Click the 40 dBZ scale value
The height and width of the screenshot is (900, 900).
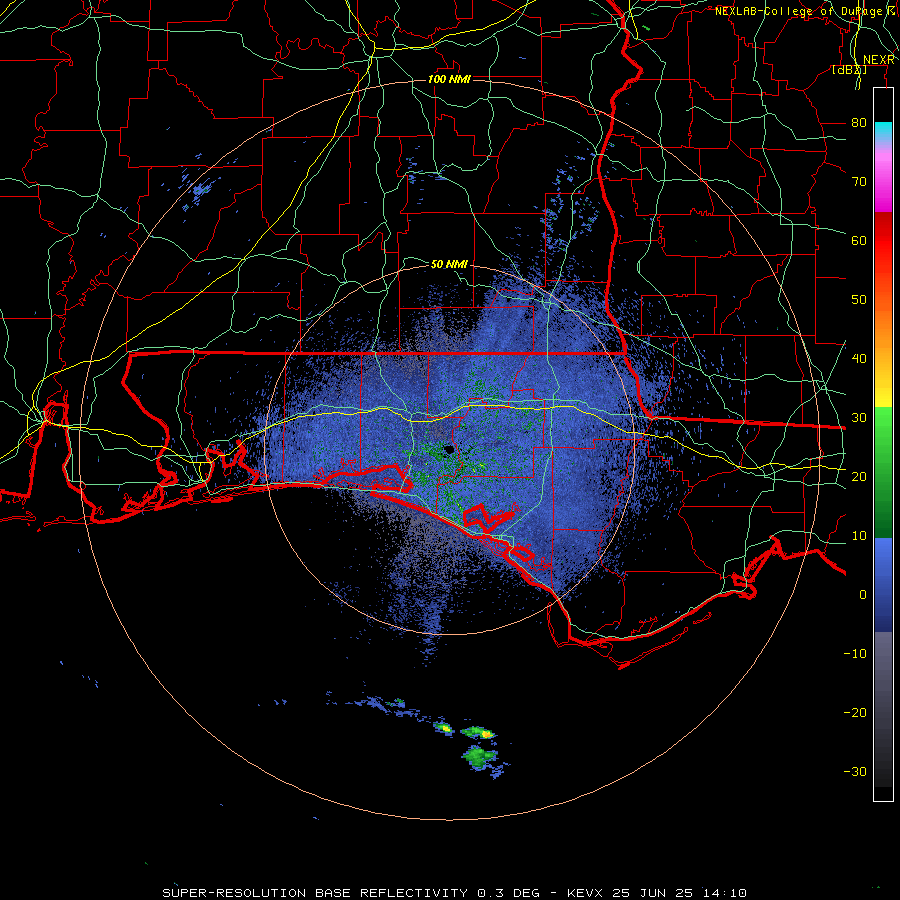(x=859, y=358)
